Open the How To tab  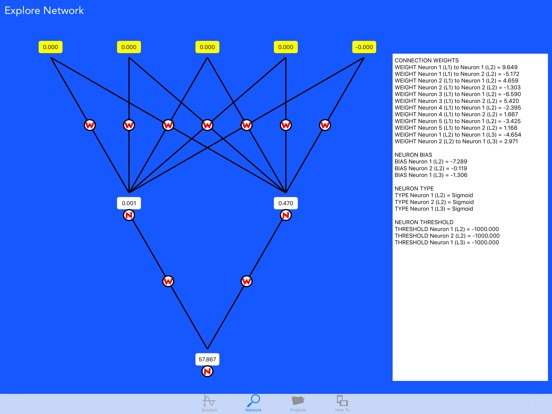(x=342, y=403)
